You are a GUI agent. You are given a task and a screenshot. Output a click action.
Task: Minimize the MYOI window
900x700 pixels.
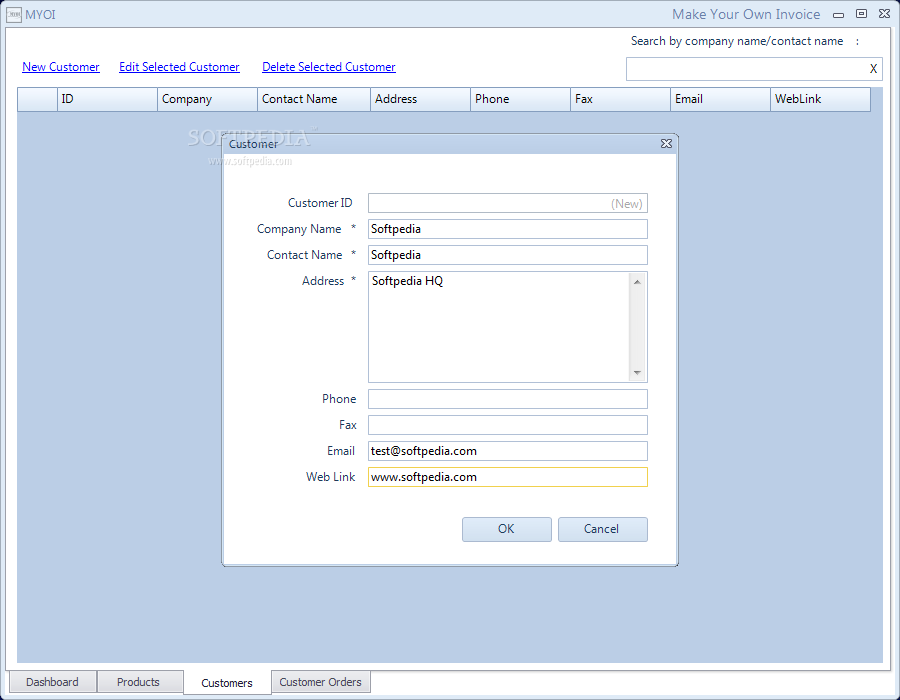(839, 14)
